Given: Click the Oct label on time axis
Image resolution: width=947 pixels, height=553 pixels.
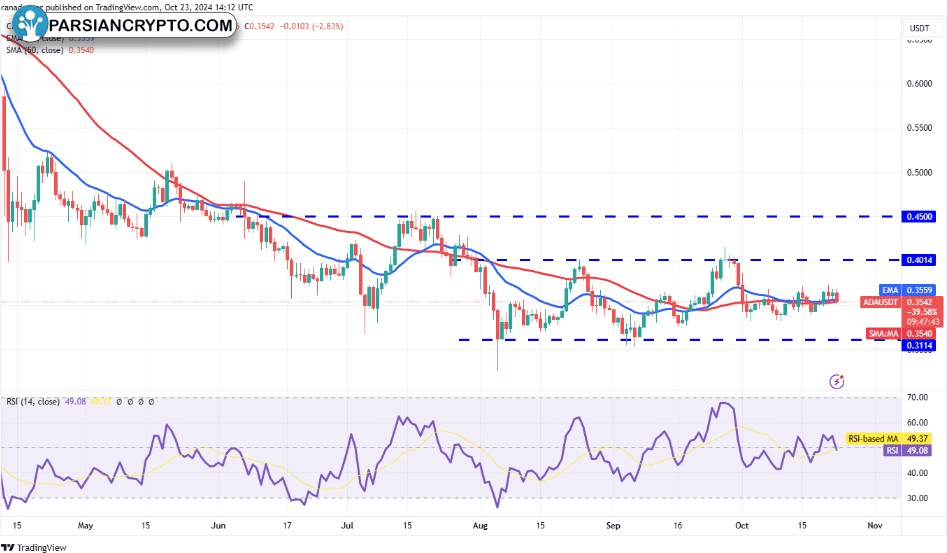Looking at the screenshot, I should (x=742, y=526).
